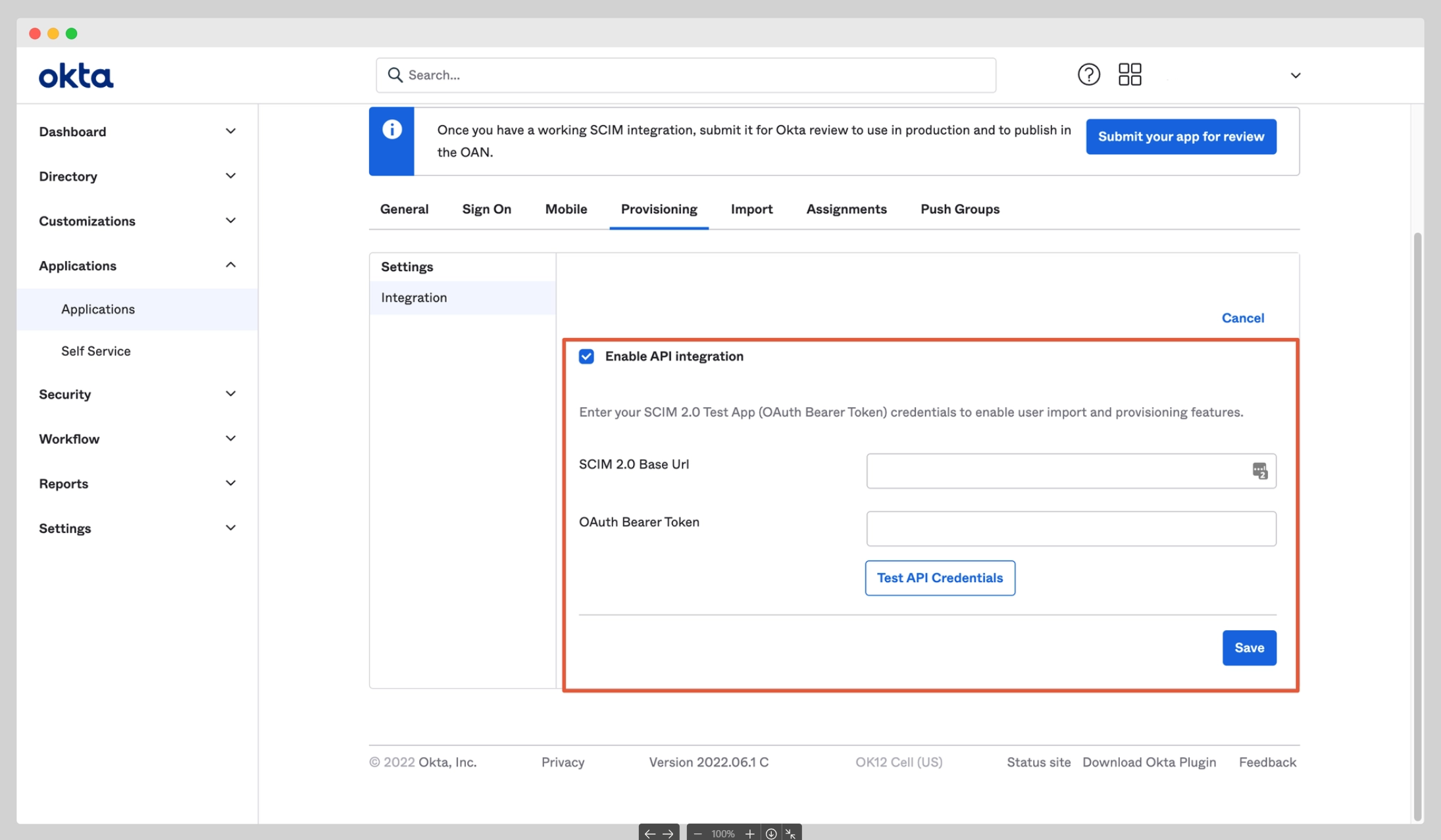Screen dimensions: 1441x840
Task: Collapse the Applications sidebar section
Action: click(230, 265)
